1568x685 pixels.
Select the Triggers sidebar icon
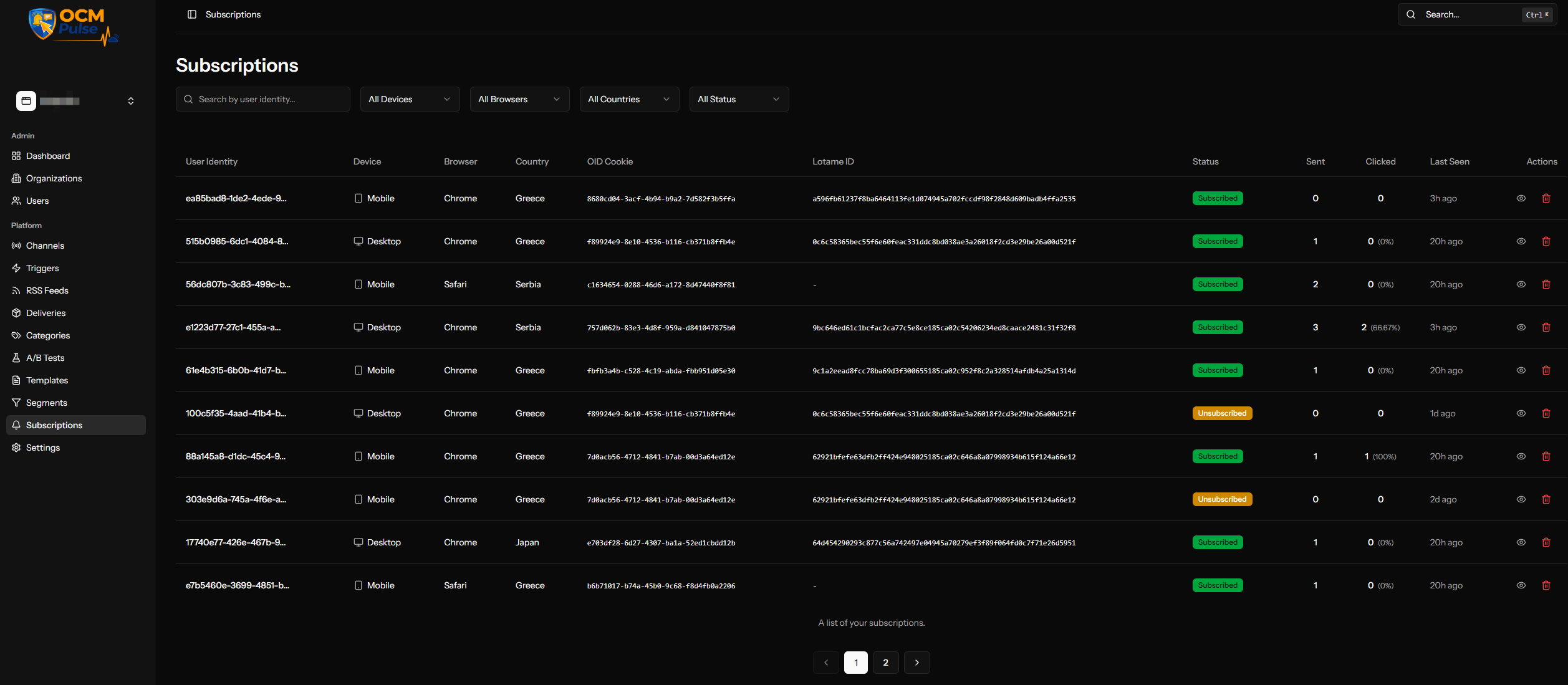[16, 267]
